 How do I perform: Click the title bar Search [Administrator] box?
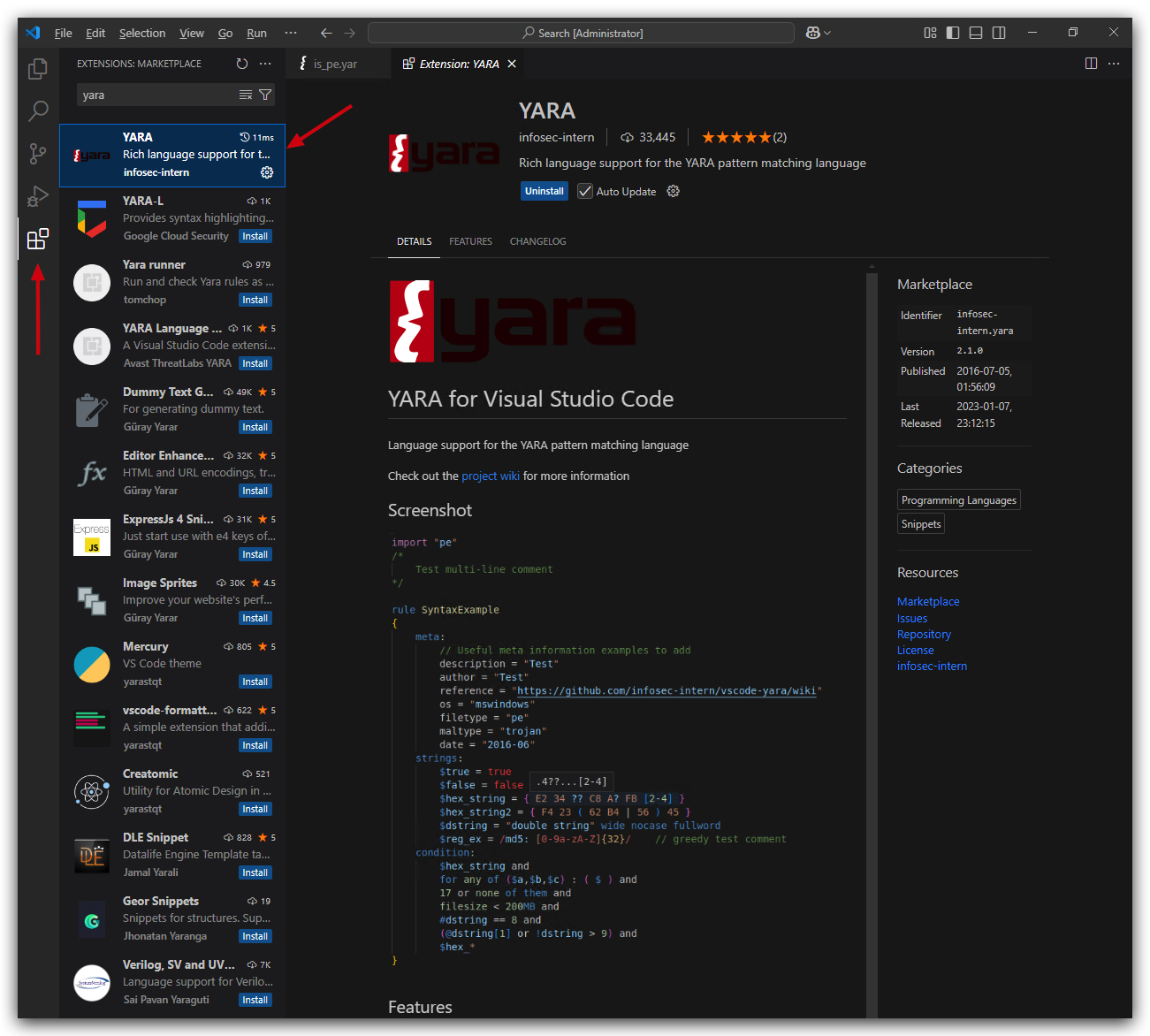tap(581, 33)
